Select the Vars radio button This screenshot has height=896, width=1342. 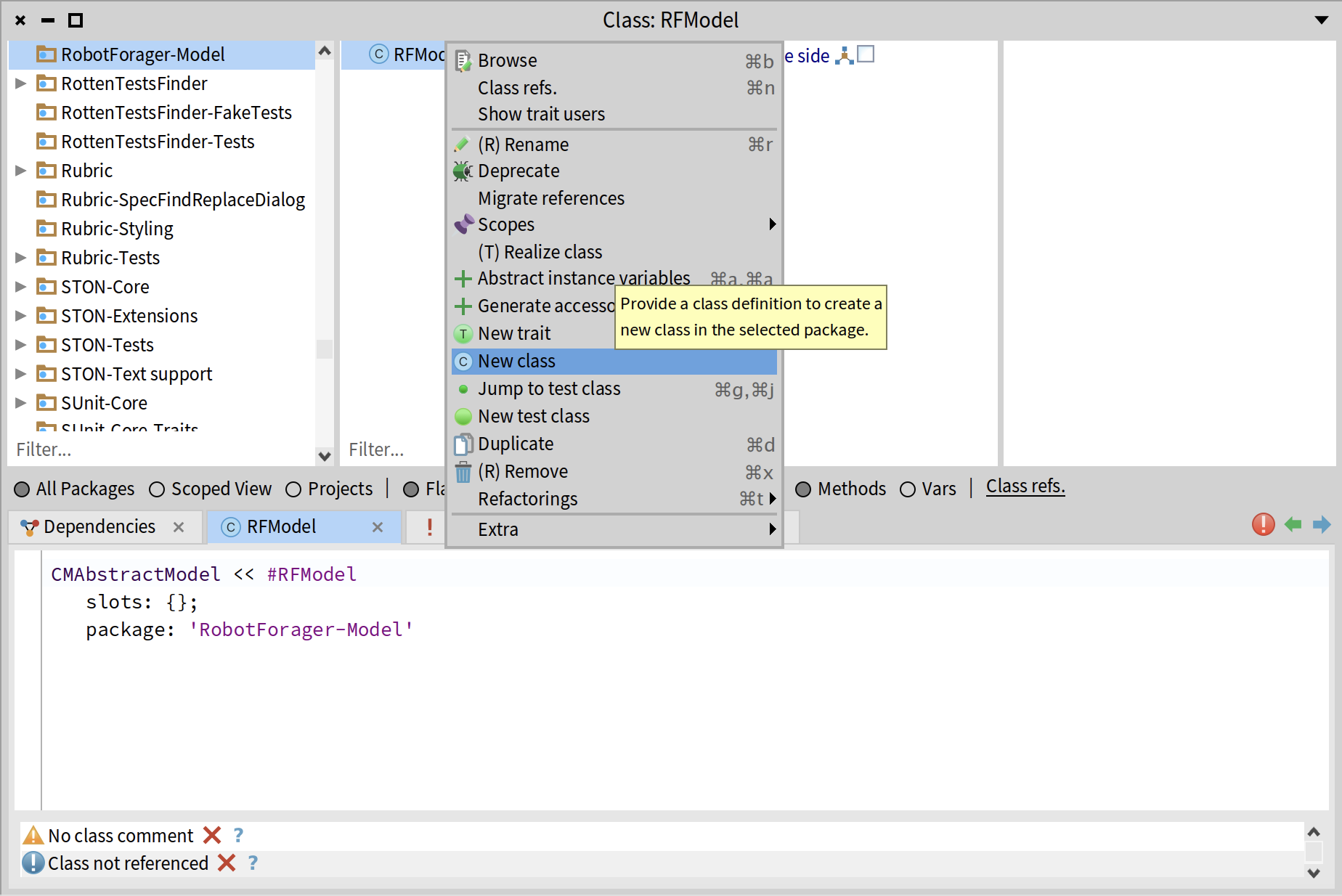(908, 489)
